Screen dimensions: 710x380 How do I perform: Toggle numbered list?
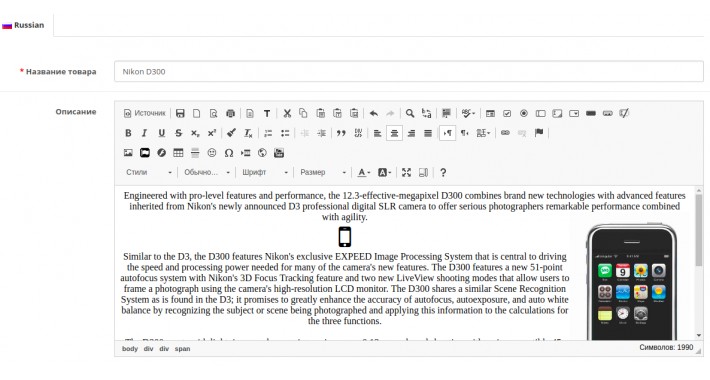268,133
